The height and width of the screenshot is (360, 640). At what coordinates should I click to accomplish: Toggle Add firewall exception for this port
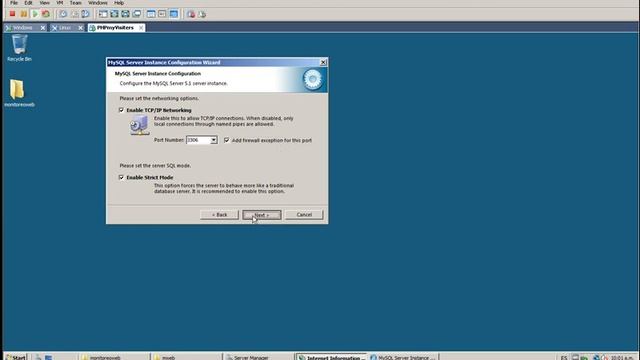click(x=227, y=140)
